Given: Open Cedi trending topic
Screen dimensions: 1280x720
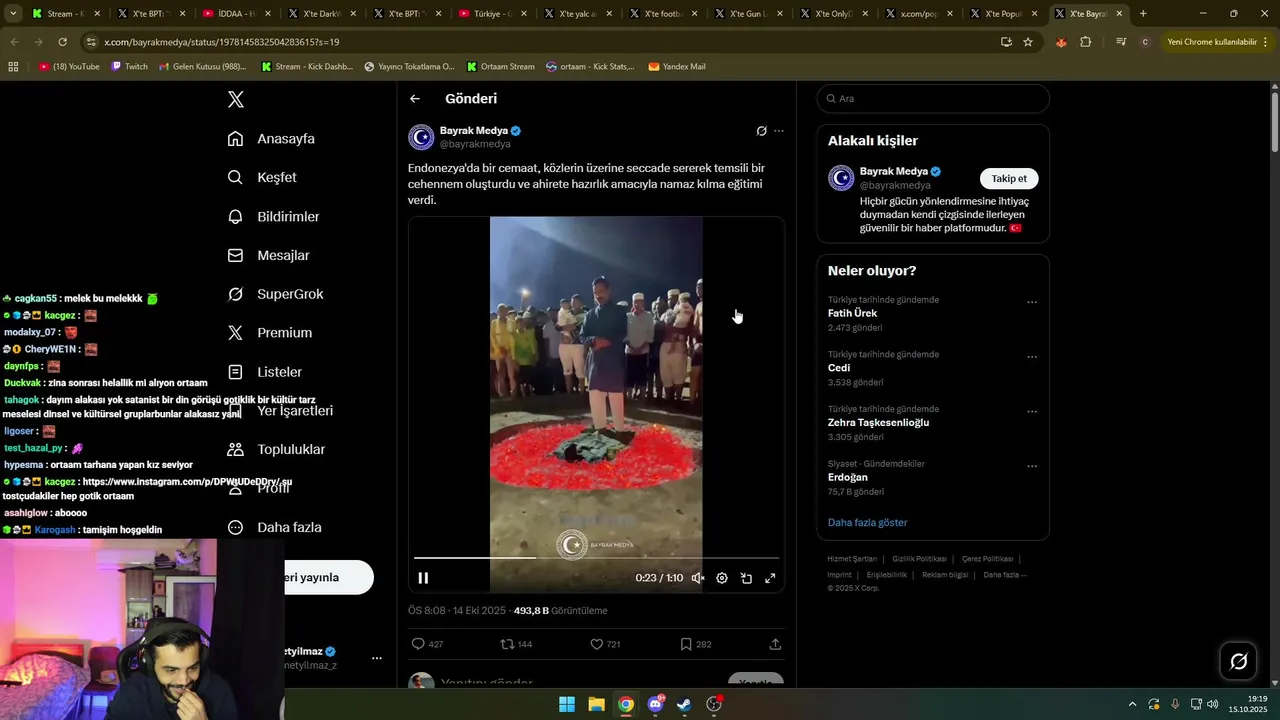Looking at the screenshot, I should click(839, 368).
